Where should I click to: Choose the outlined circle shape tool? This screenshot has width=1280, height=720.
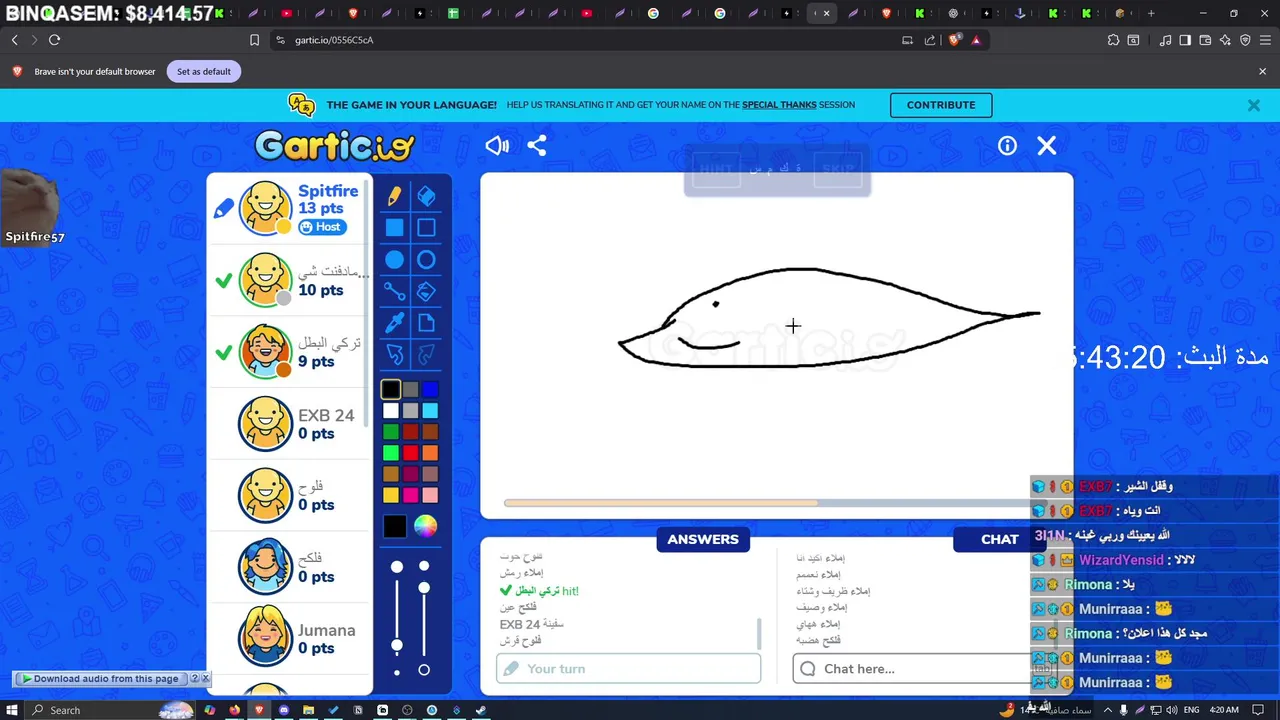426,260
